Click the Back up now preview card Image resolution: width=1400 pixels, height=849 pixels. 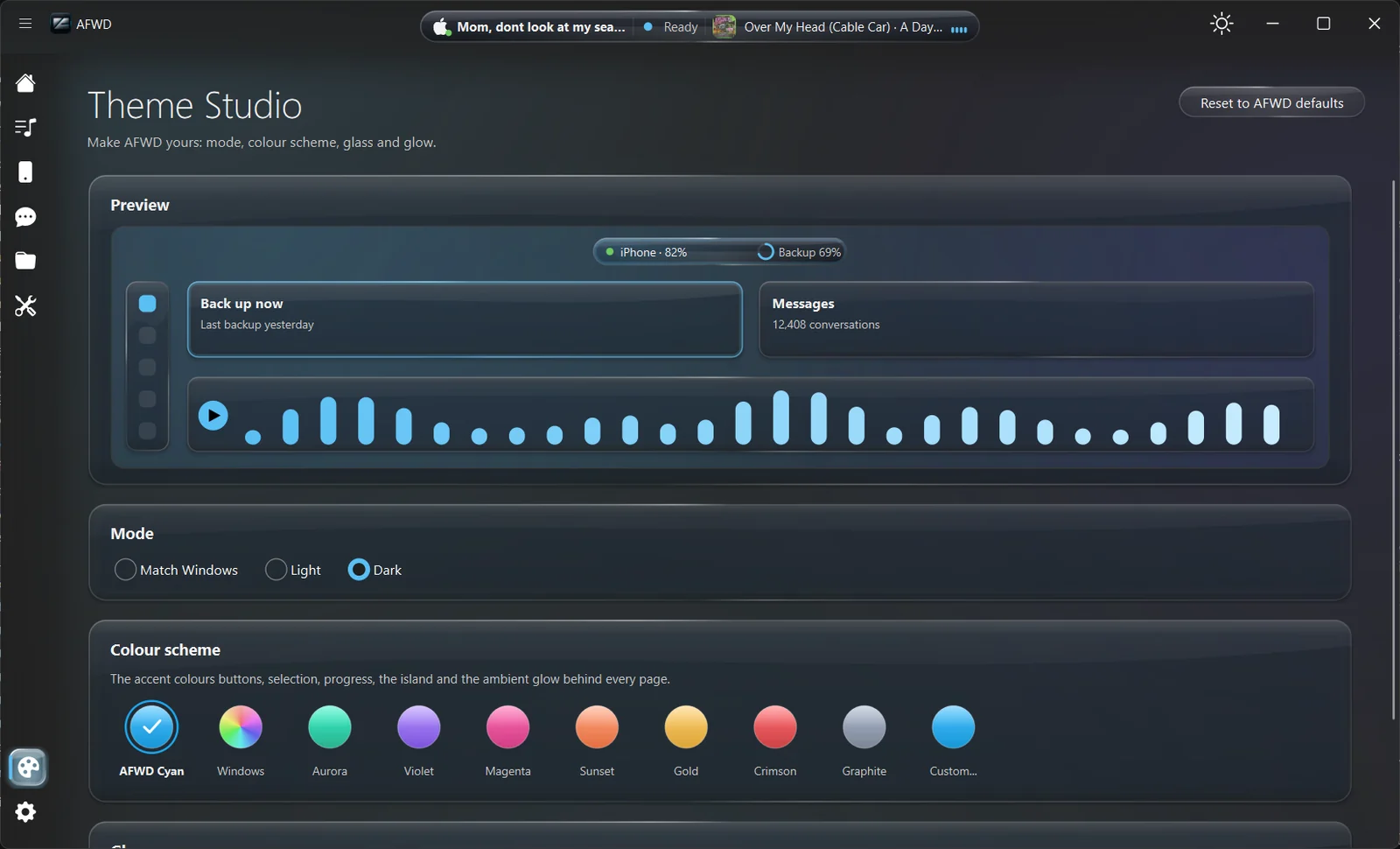click(465, 319)
